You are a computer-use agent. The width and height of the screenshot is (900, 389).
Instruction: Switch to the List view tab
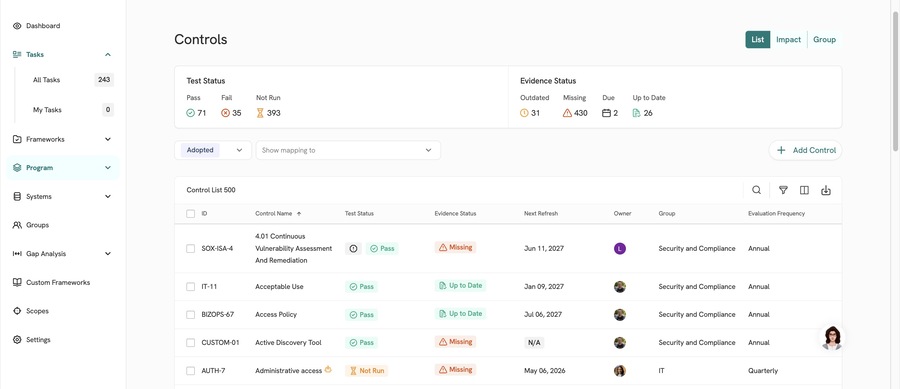[758, 40]
